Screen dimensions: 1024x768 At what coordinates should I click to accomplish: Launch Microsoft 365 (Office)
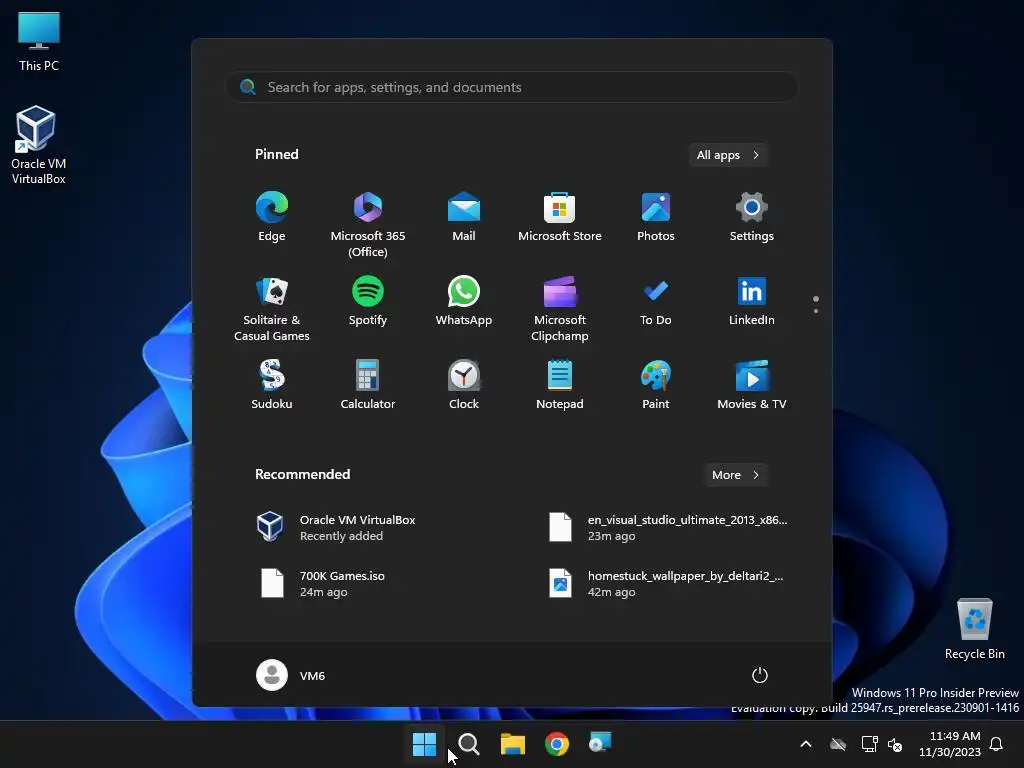tap(368, 224)
